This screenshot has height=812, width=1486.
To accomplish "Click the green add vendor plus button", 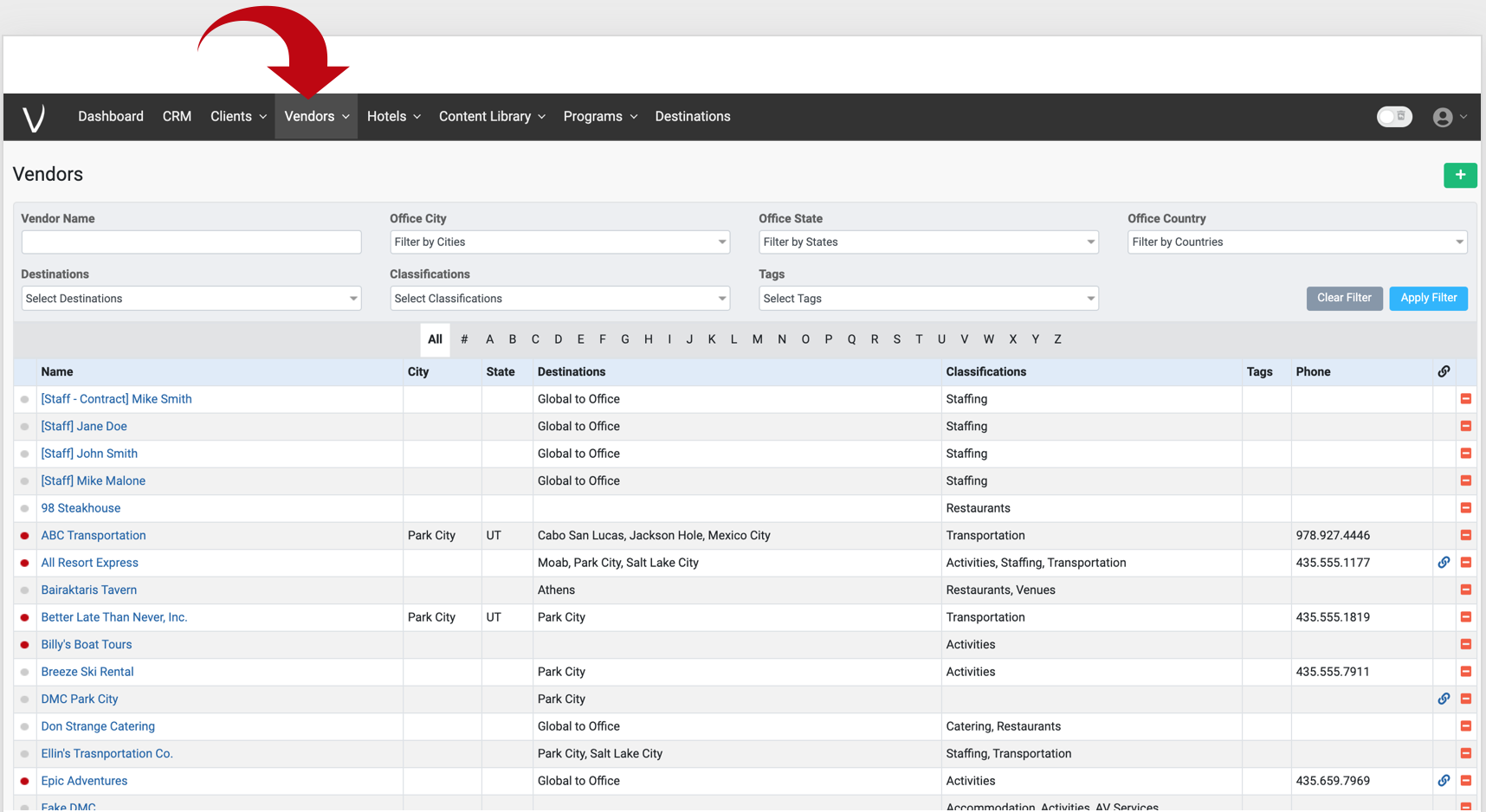I will click(x=1460, y=175).
